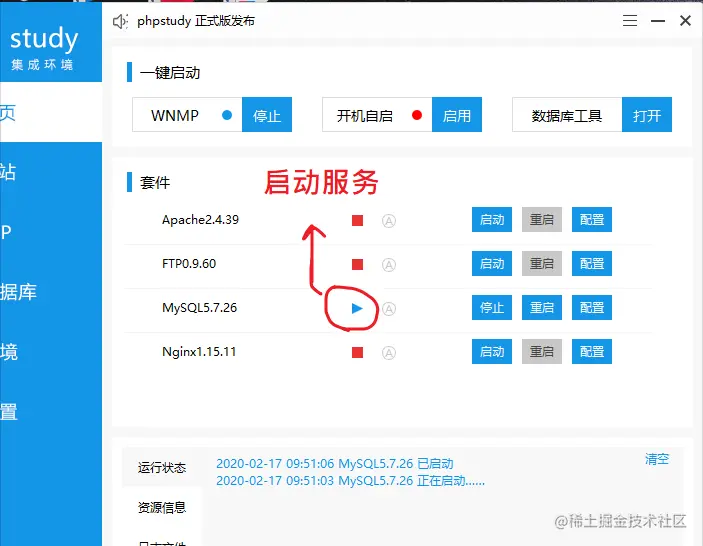Toggle auto-start circle for Nginx1.15.11
The image size is (703, 546).
point(389,353)
